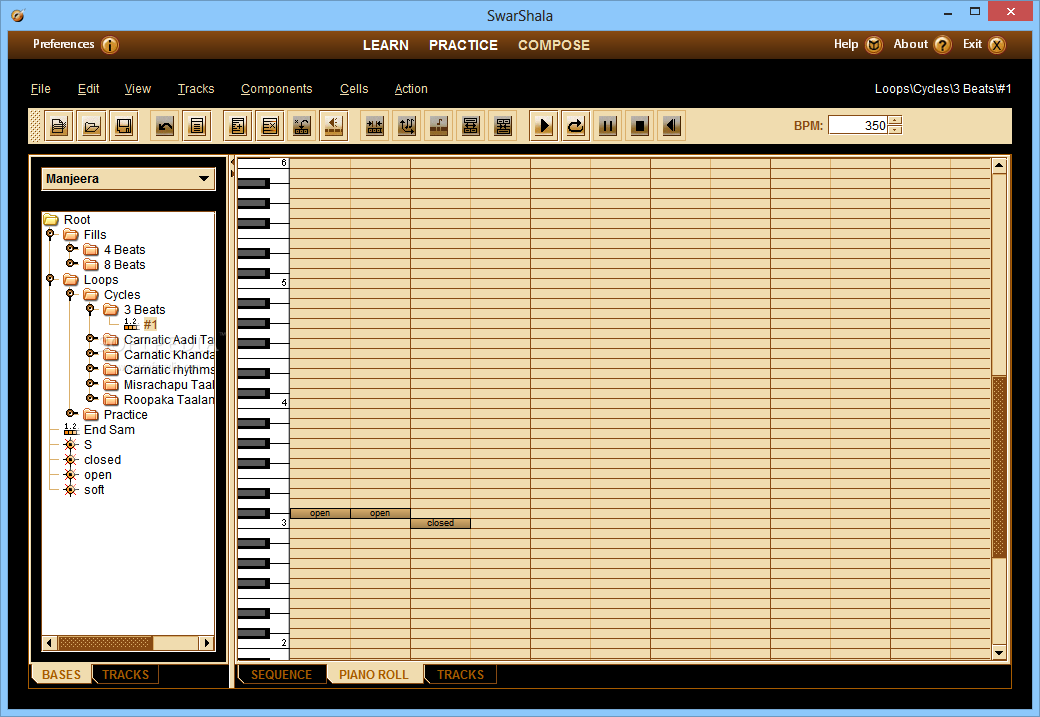Click the add track (page plus) icon
The image size is (1040, 717).
click(237, 125)
